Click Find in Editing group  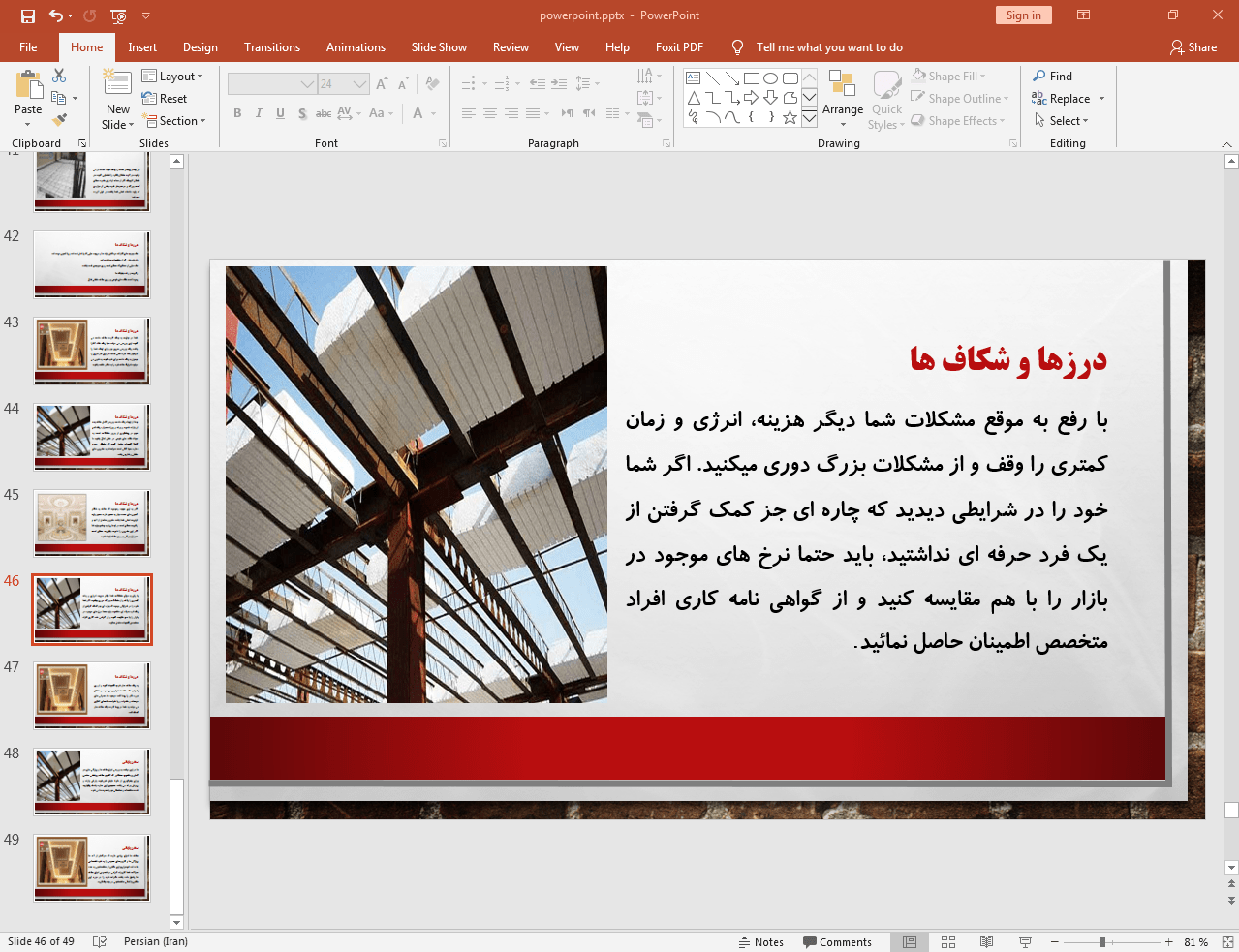coord(1053,76)
